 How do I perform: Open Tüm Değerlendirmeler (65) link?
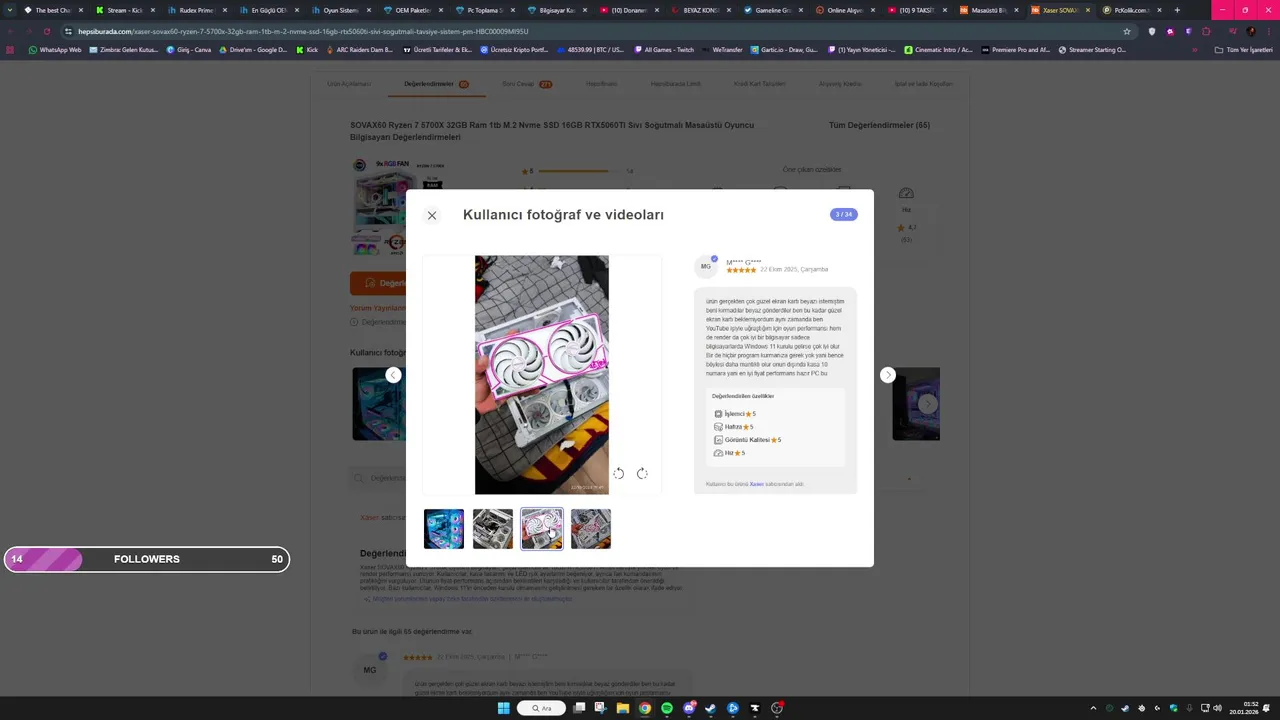click(x=879, y=125)
